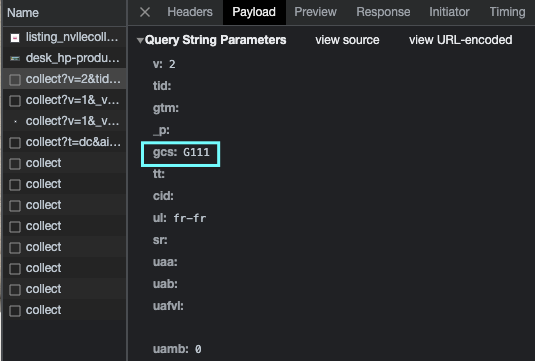Select the collect?v=2&tid... request
Image resolution: width=535 pixels, height=361 pixels.
tap(64, 79)
